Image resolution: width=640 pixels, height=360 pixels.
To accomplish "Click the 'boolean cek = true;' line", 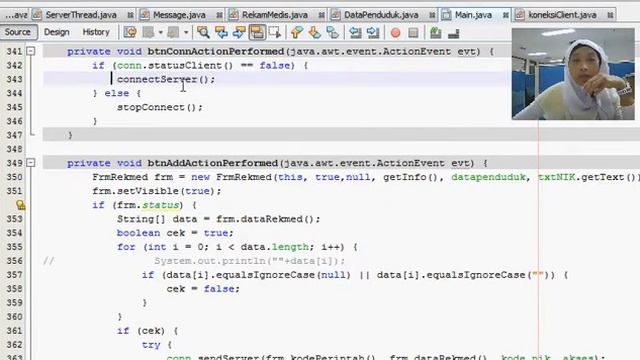I will tap(175, 233).
